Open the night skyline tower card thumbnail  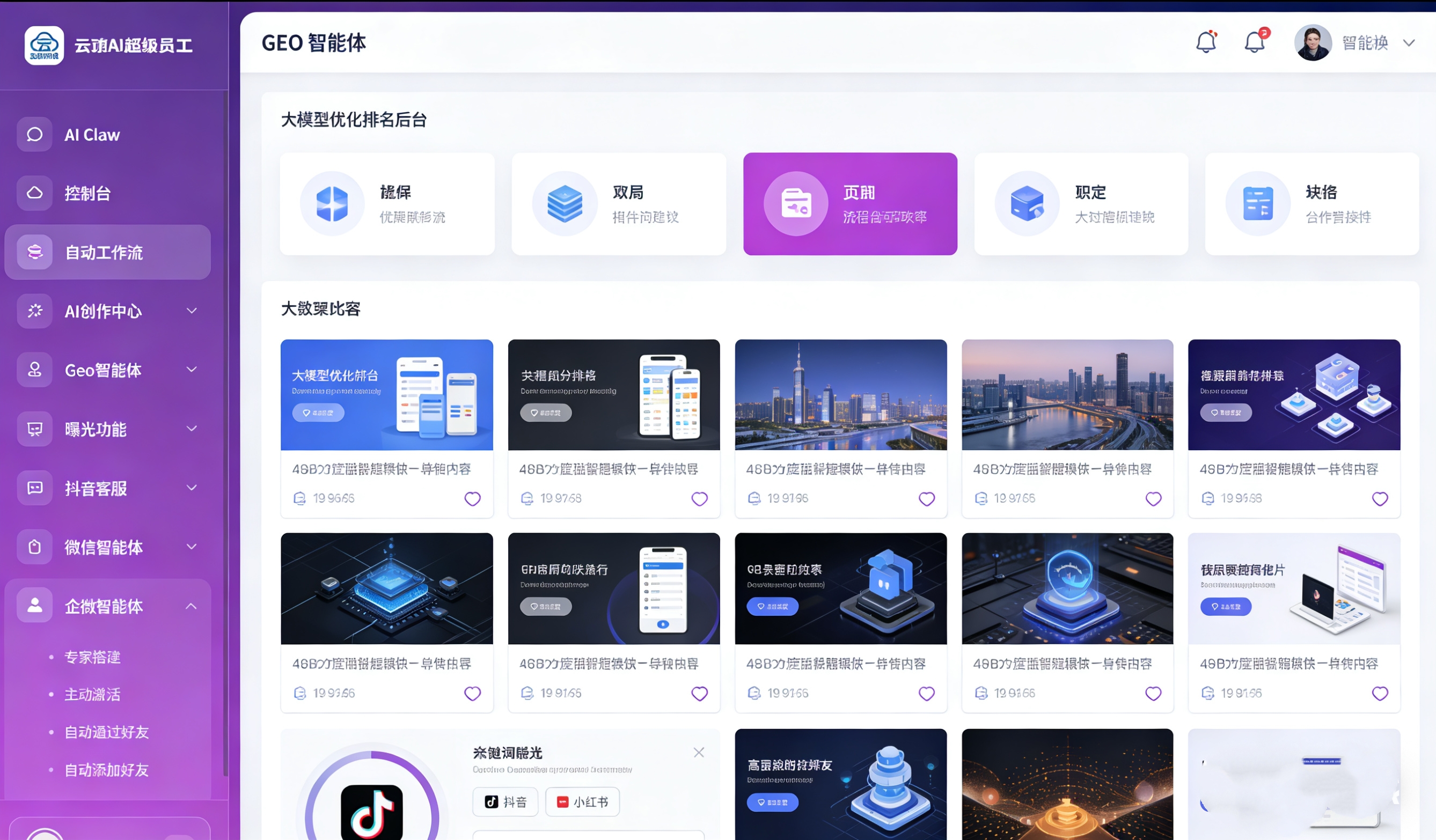click(841, 395)
